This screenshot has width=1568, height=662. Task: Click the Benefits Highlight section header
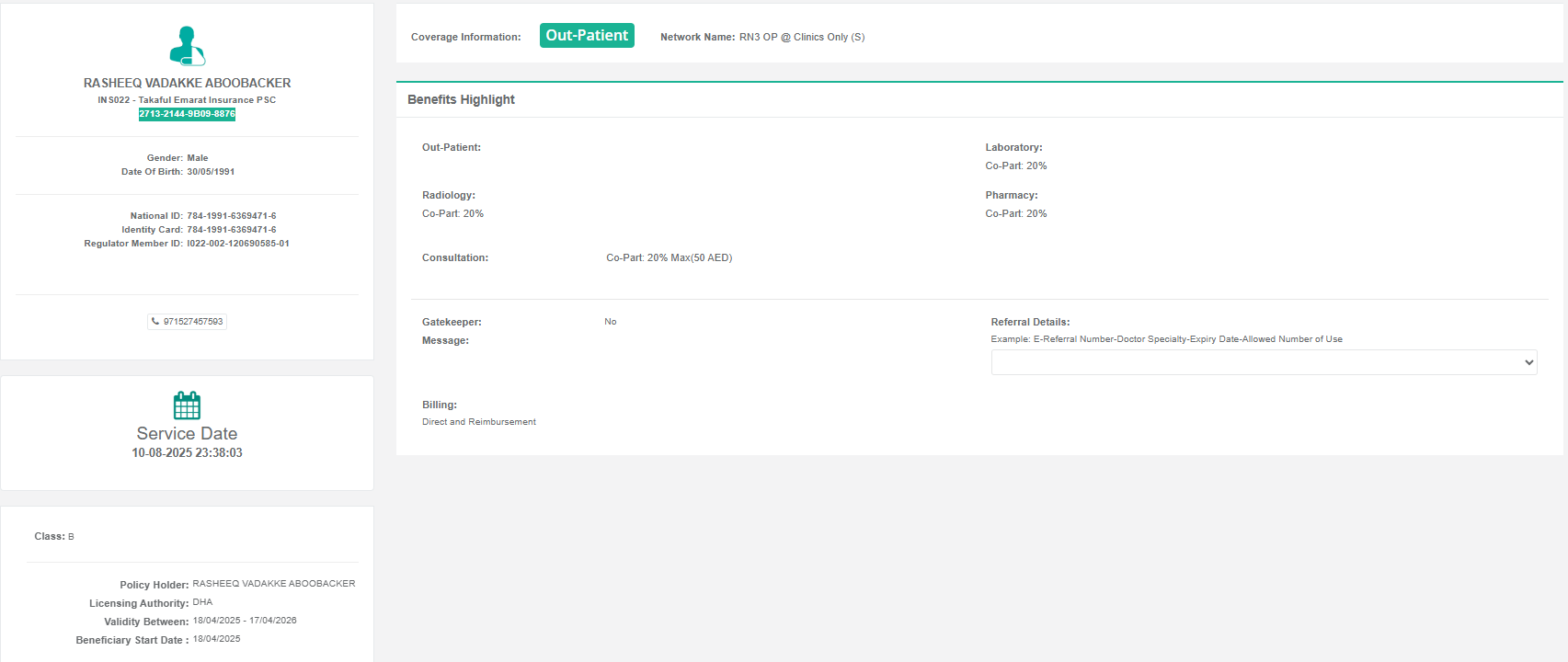click(461, 99)
